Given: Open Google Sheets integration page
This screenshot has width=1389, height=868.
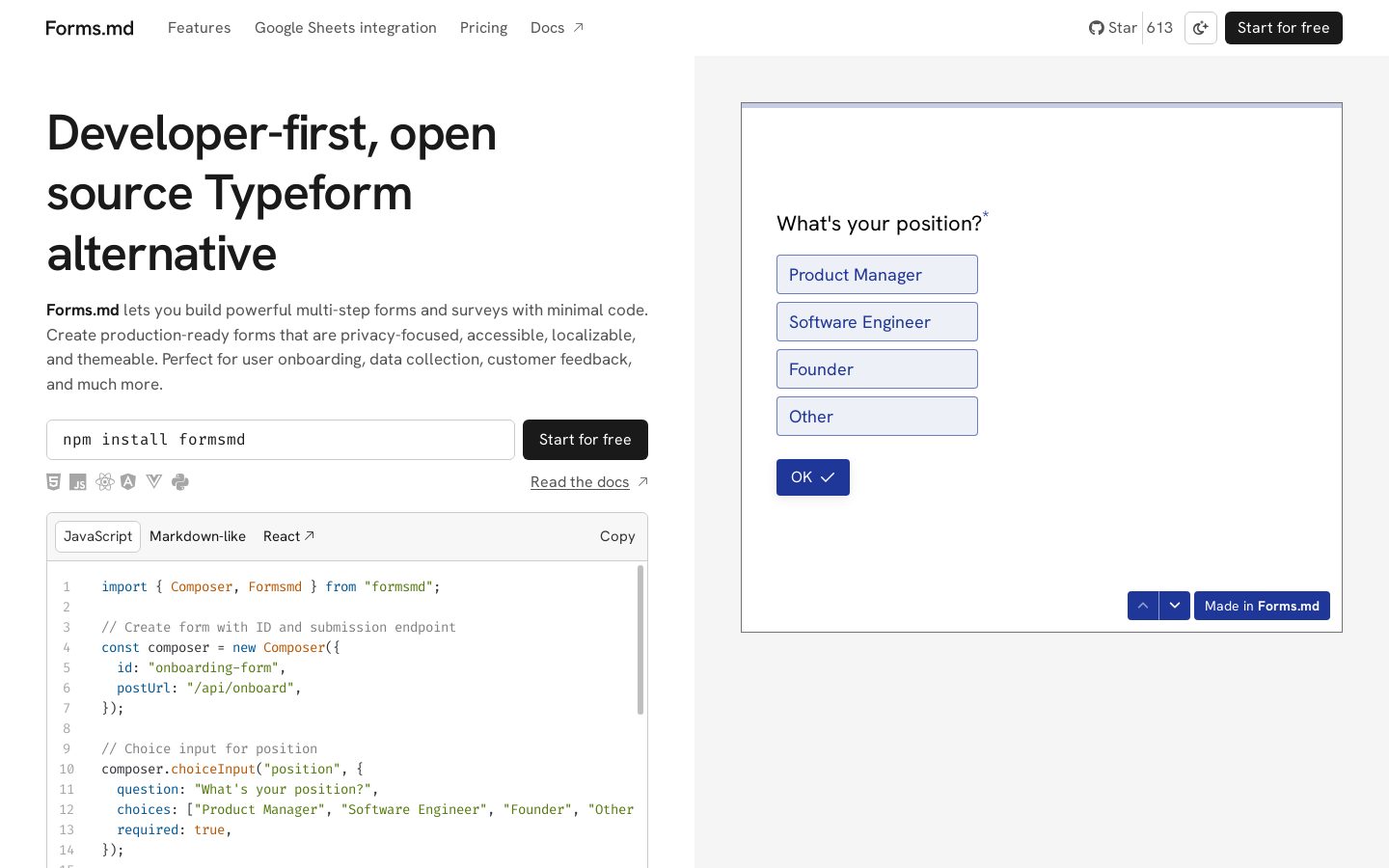Looking at the screenshot, I should pyautogui.click(x=345, y=28).
